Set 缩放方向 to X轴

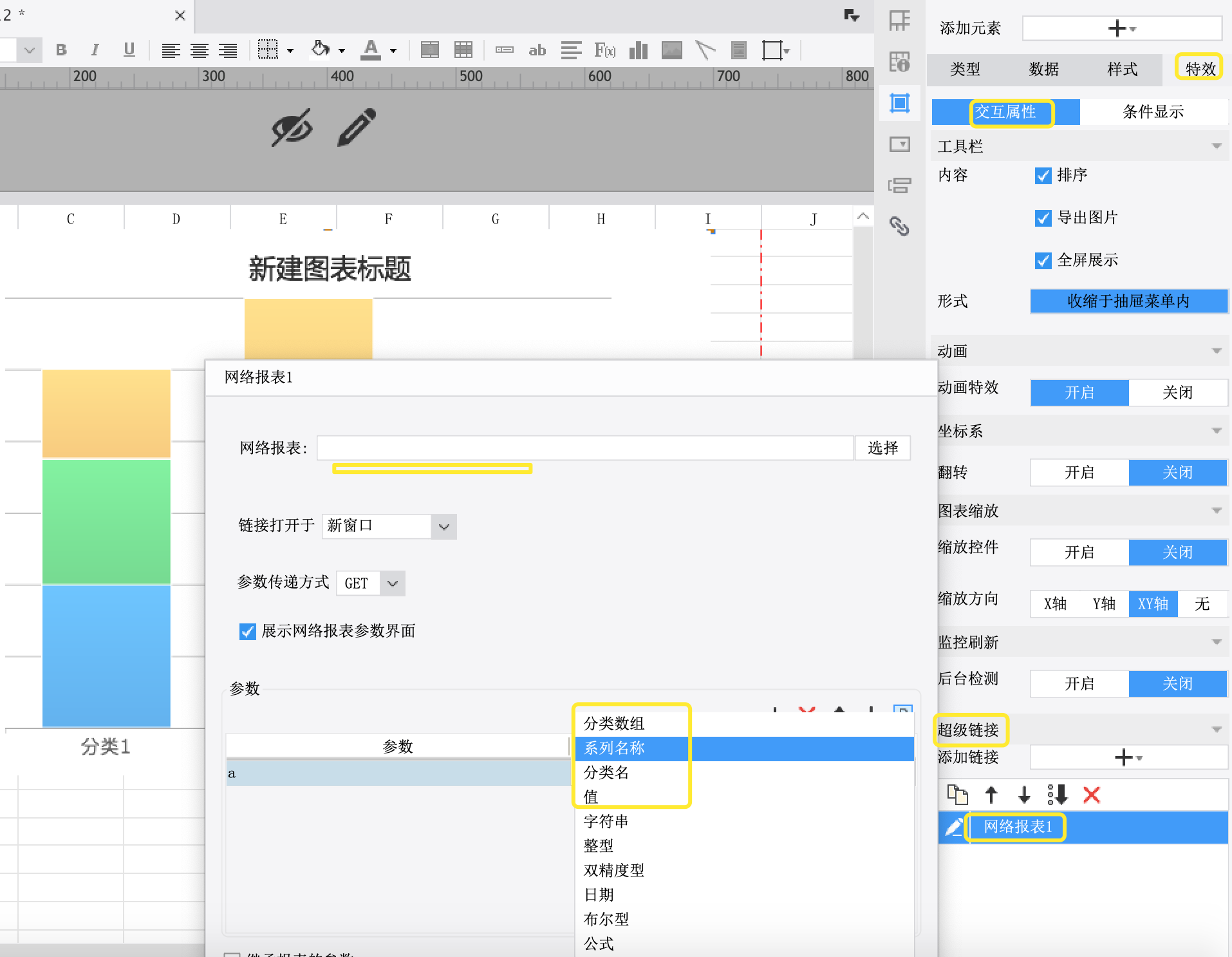tap(1055, 604)
